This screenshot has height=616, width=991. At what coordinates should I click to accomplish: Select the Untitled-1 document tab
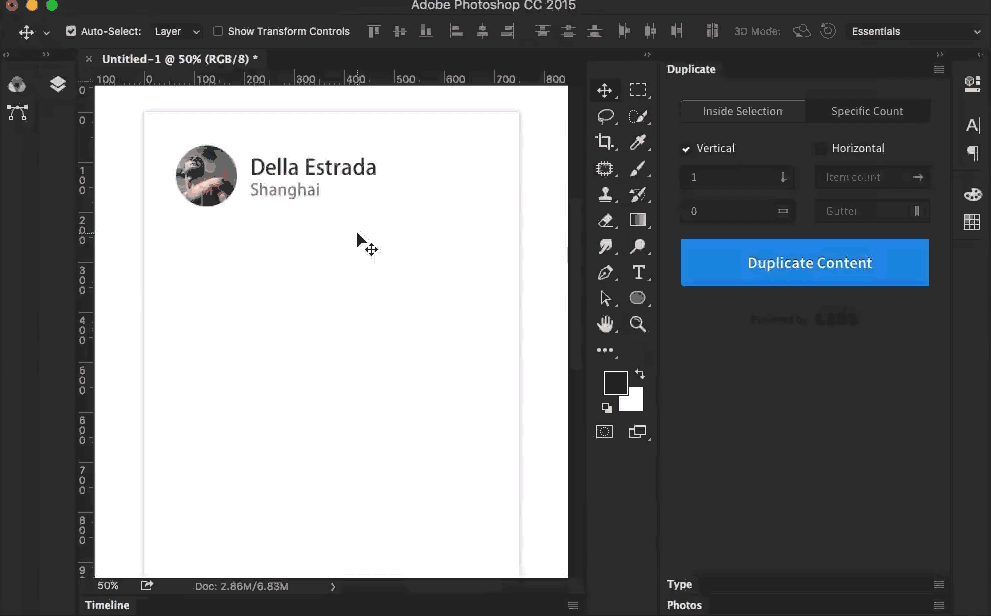tap(179, 59)
